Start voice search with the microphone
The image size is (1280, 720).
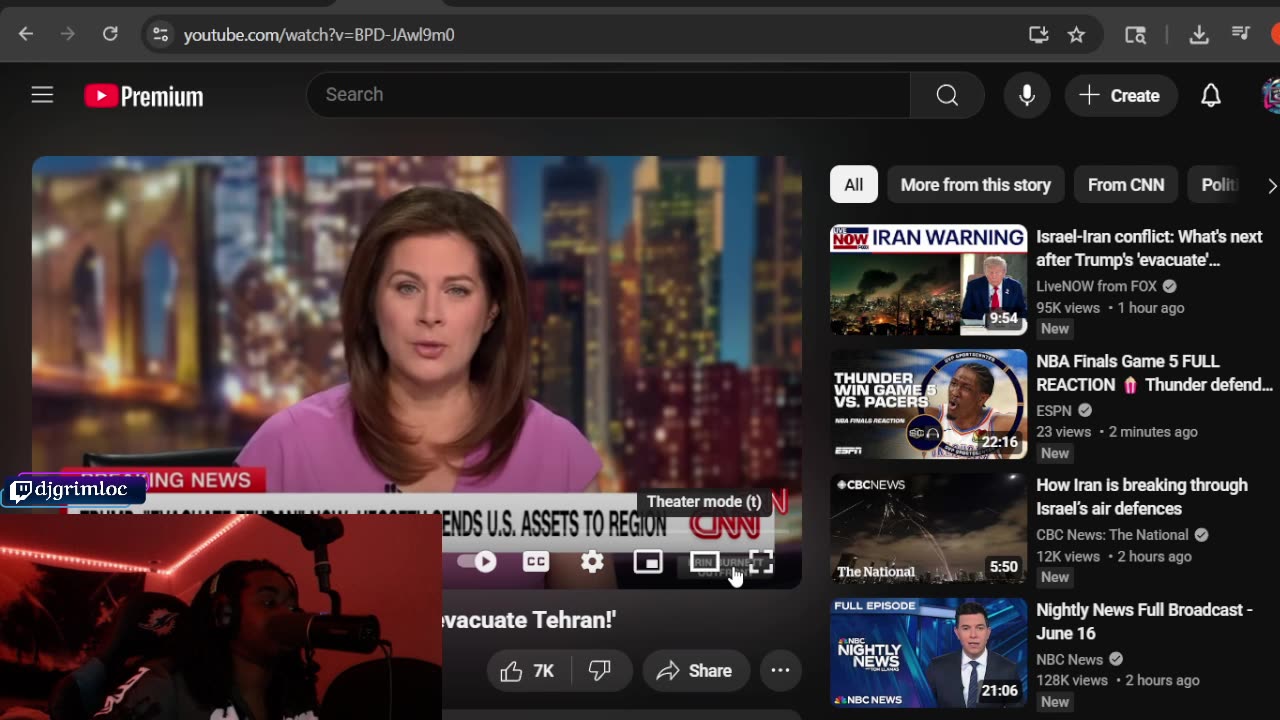tap(1027, 95)
